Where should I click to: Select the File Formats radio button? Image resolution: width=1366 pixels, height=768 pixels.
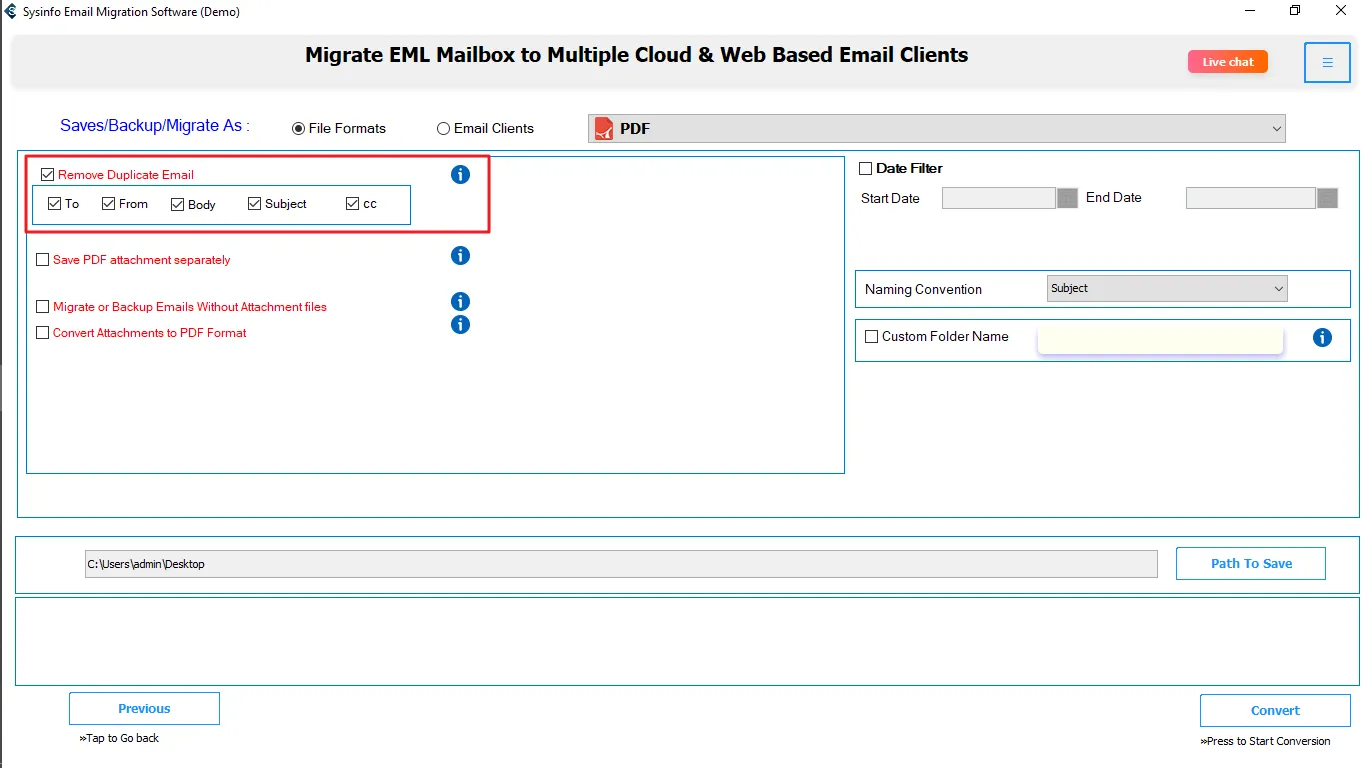(298, 129)
